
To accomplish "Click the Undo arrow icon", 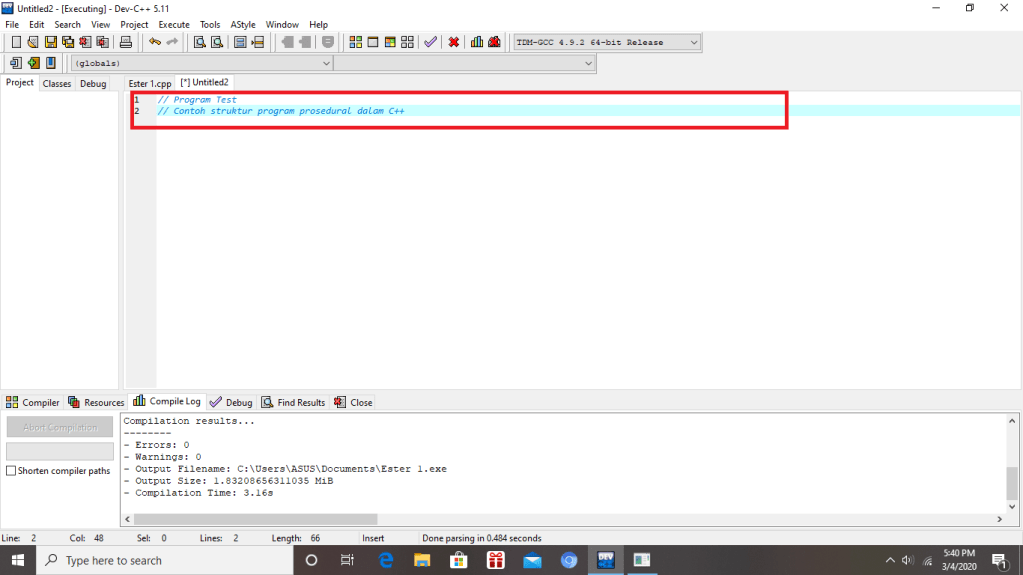I will [x=154, y=42].
